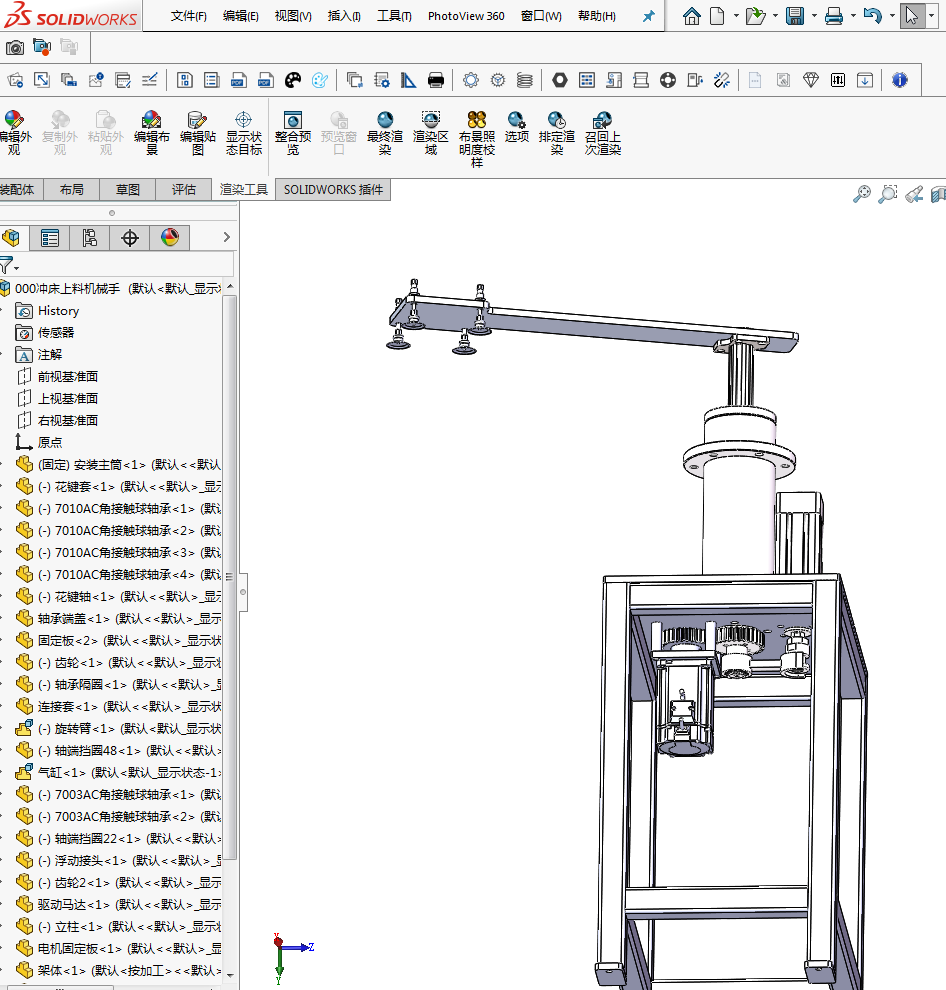The width and height of the screenshot is (946, 990).
Task: Click the New document icon
Action: point(717,16)
